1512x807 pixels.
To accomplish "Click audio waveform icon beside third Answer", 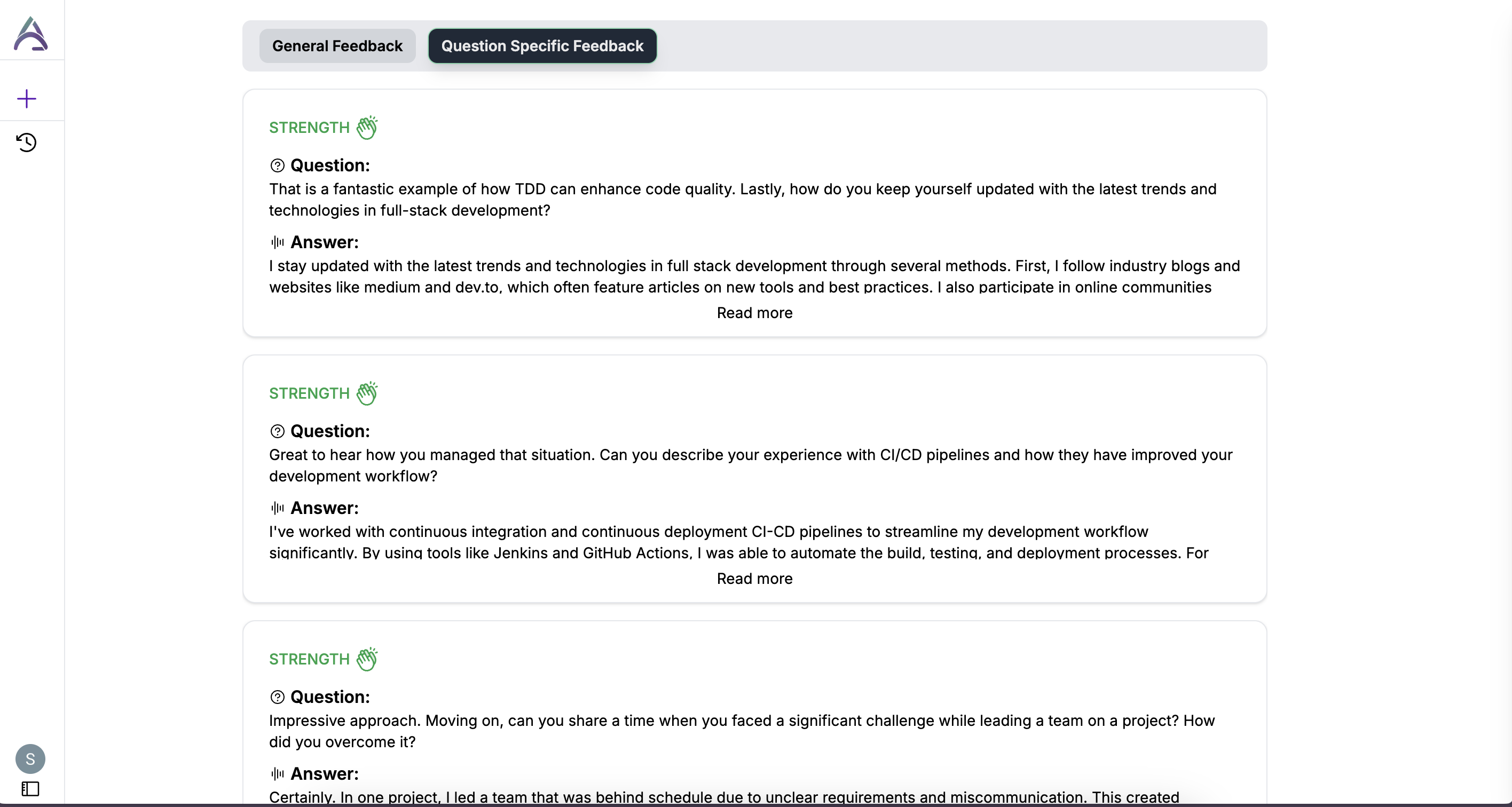I will (277, 773).
